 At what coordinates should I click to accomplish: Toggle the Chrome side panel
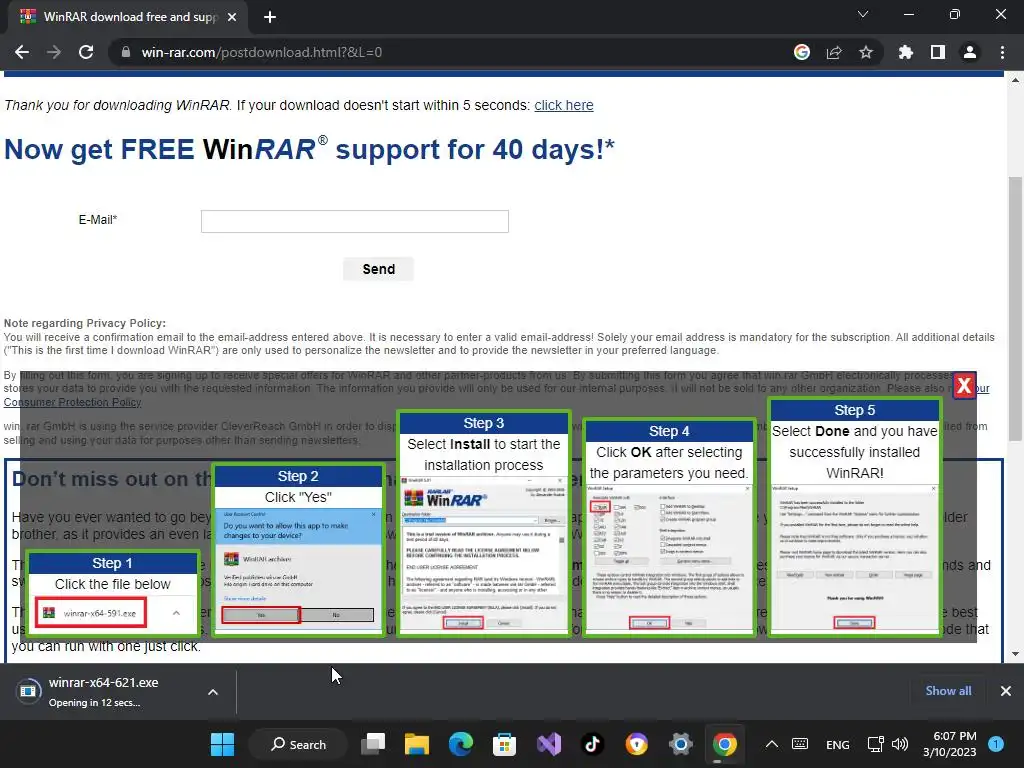click(938, 52)
